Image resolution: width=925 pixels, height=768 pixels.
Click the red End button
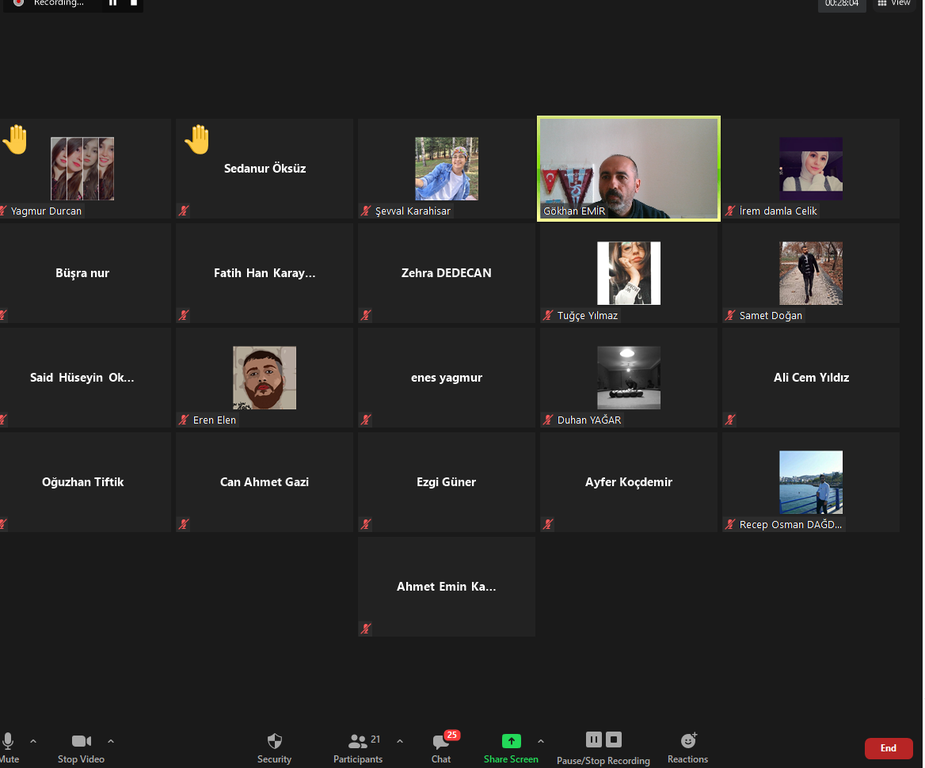pos(888,748)
